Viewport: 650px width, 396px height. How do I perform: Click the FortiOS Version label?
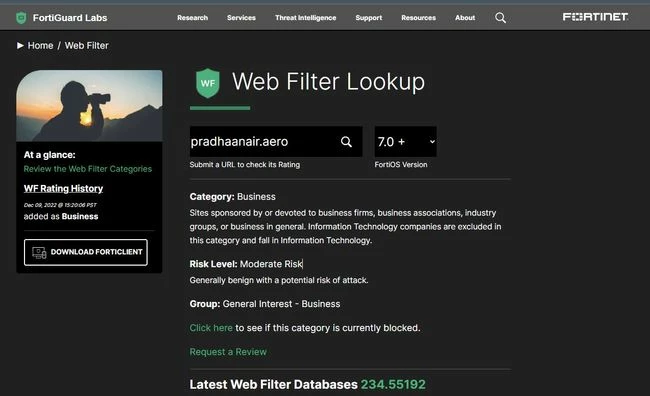click(x=401, y=165)
